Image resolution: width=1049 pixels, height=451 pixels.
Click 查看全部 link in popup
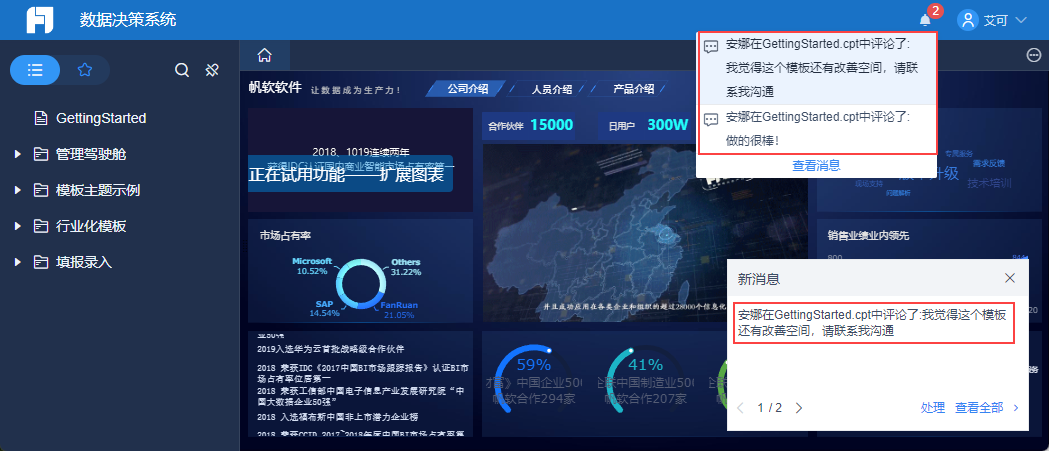click(979, 408)
